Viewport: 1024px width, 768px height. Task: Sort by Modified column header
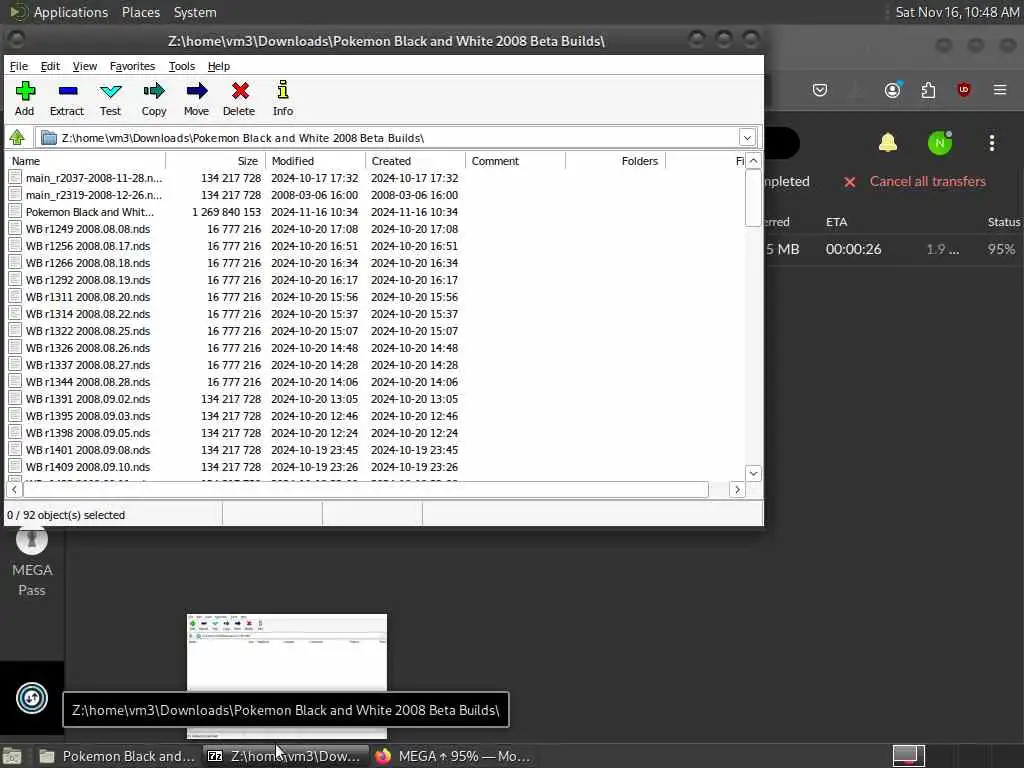315,161
